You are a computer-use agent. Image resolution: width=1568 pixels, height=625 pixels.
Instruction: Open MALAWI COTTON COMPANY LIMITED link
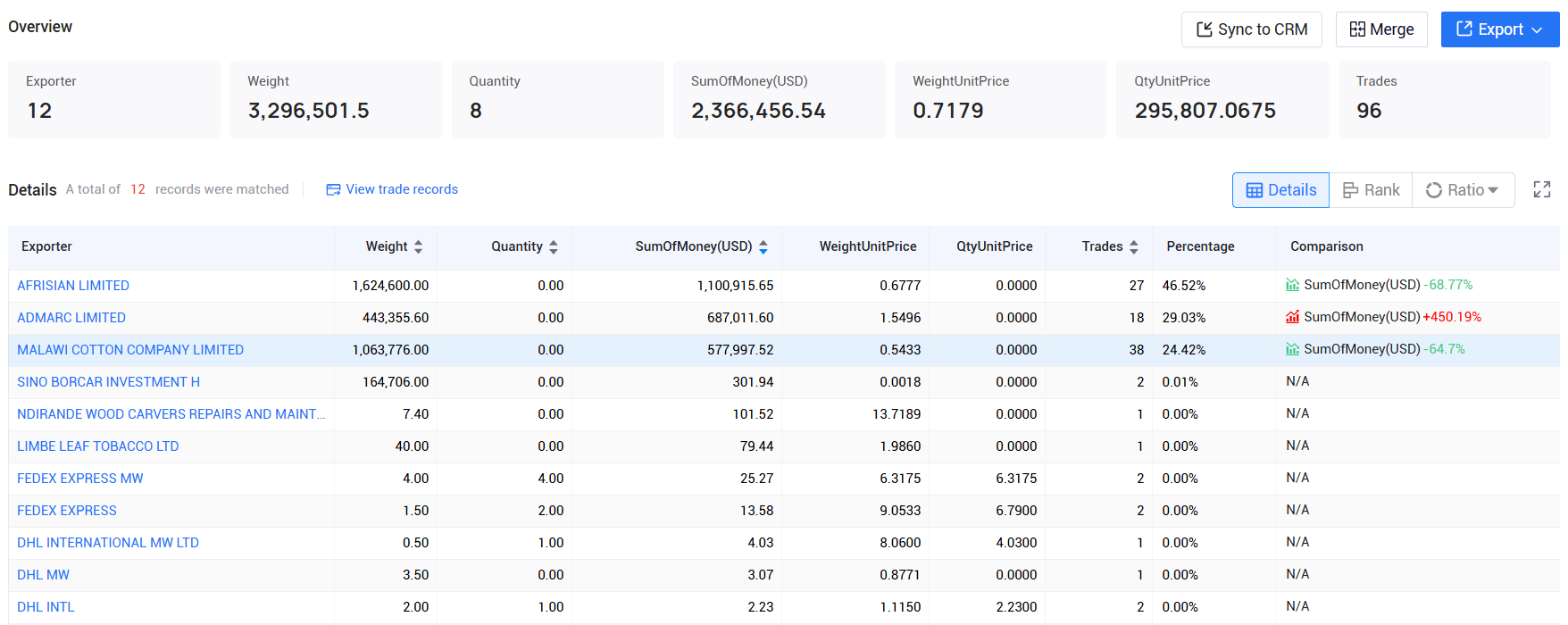pos(130,350)
